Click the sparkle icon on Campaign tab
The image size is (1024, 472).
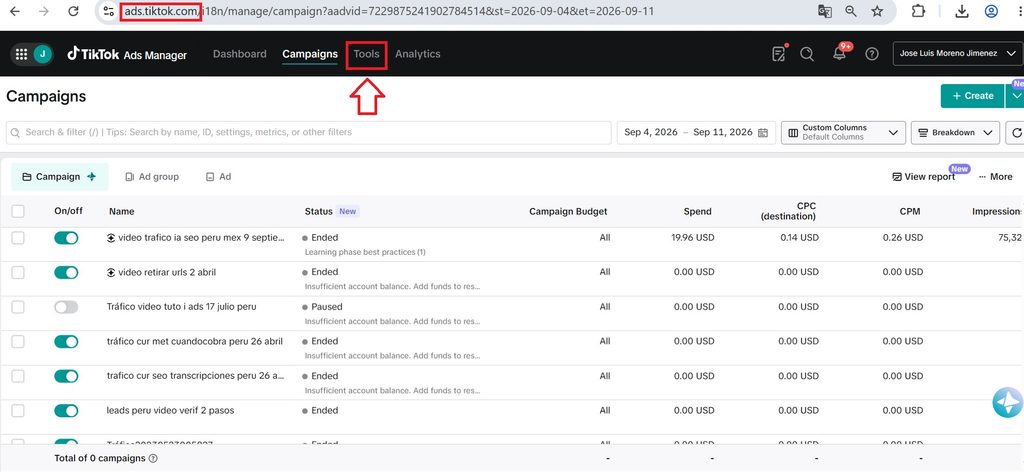pyautogui.click(x=91, y=177)
